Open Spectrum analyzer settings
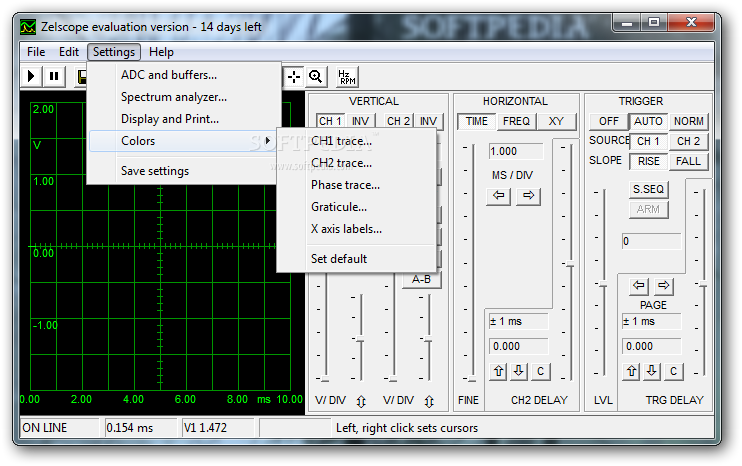Image resolution: width=742 pixels, height=466 pixels. 184,97
